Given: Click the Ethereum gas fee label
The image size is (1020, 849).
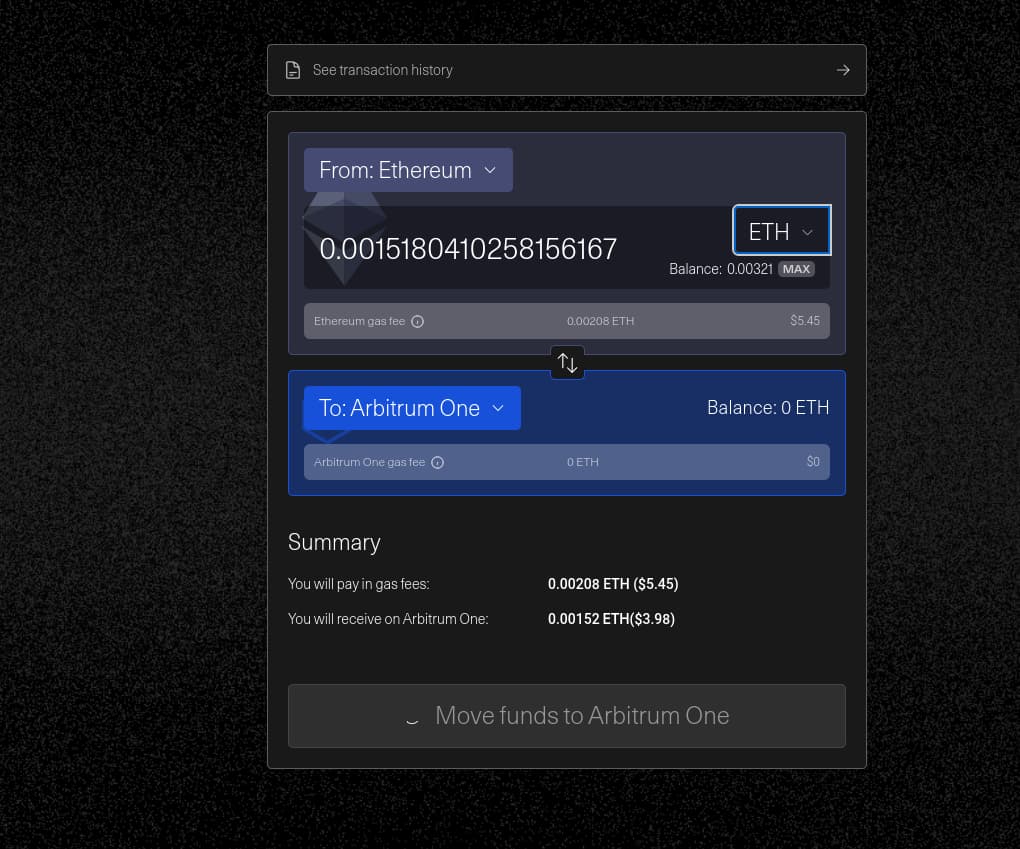Looking at the screenshot, I should coord(359,321).
